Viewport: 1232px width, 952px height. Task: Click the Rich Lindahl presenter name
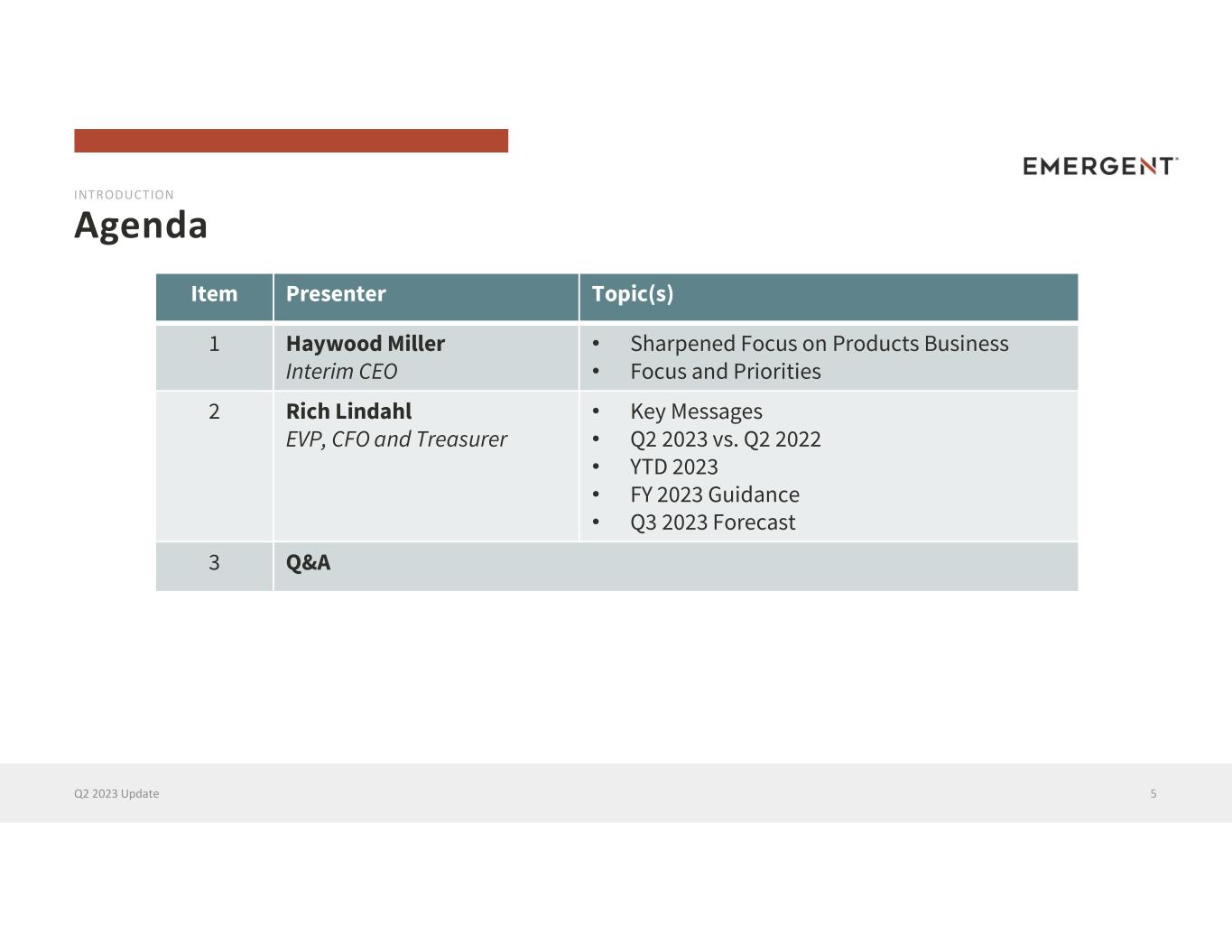(348, 411)
